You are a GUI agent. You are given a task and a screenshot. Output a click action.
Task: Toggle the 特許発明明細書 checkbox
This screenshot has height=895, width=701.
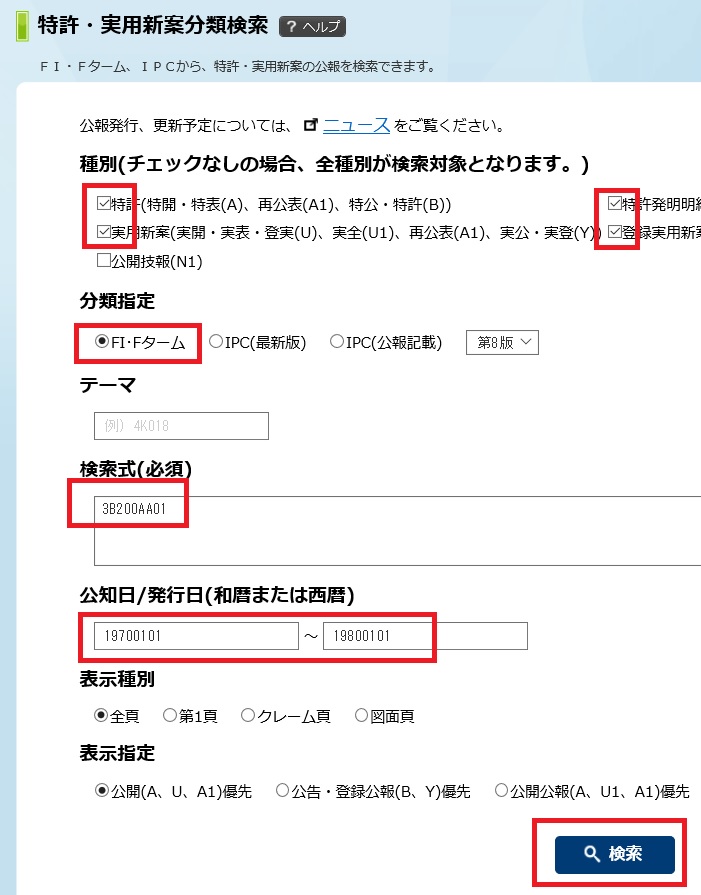(614, 203)
